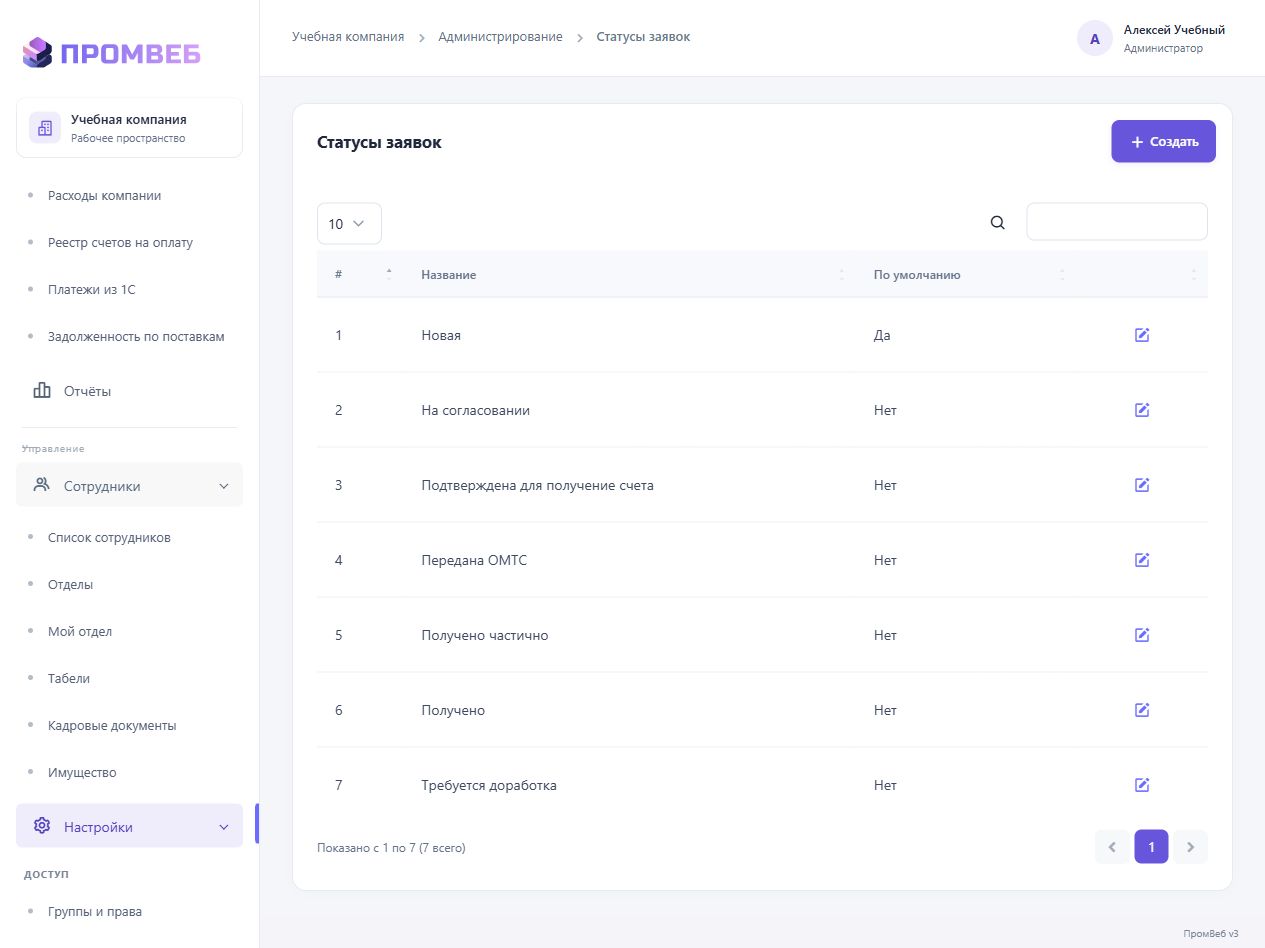Image resolution: width=1265 pixels, height=948 pixels.
Task: Click the bar chart icon beside Отчёты
Action: tap(42, 390)
